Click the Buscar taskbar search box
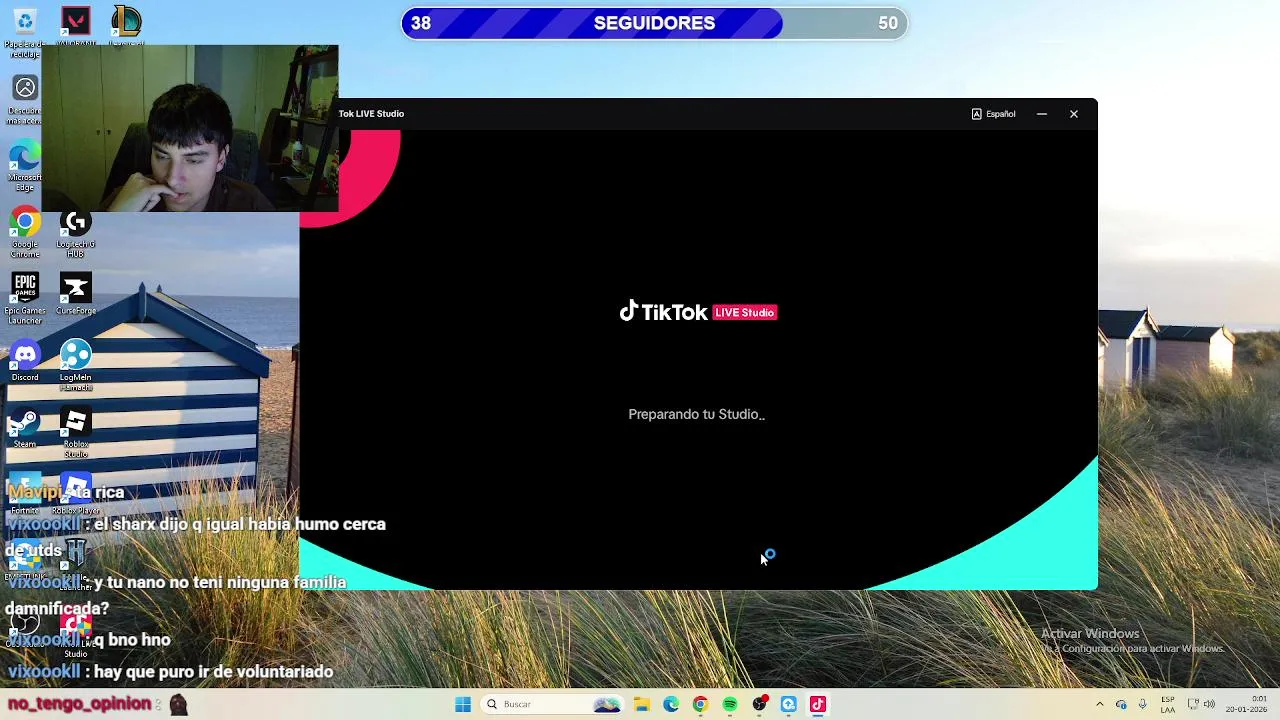The width and height of the screenshot is (1280, 720). coord(553,704)
